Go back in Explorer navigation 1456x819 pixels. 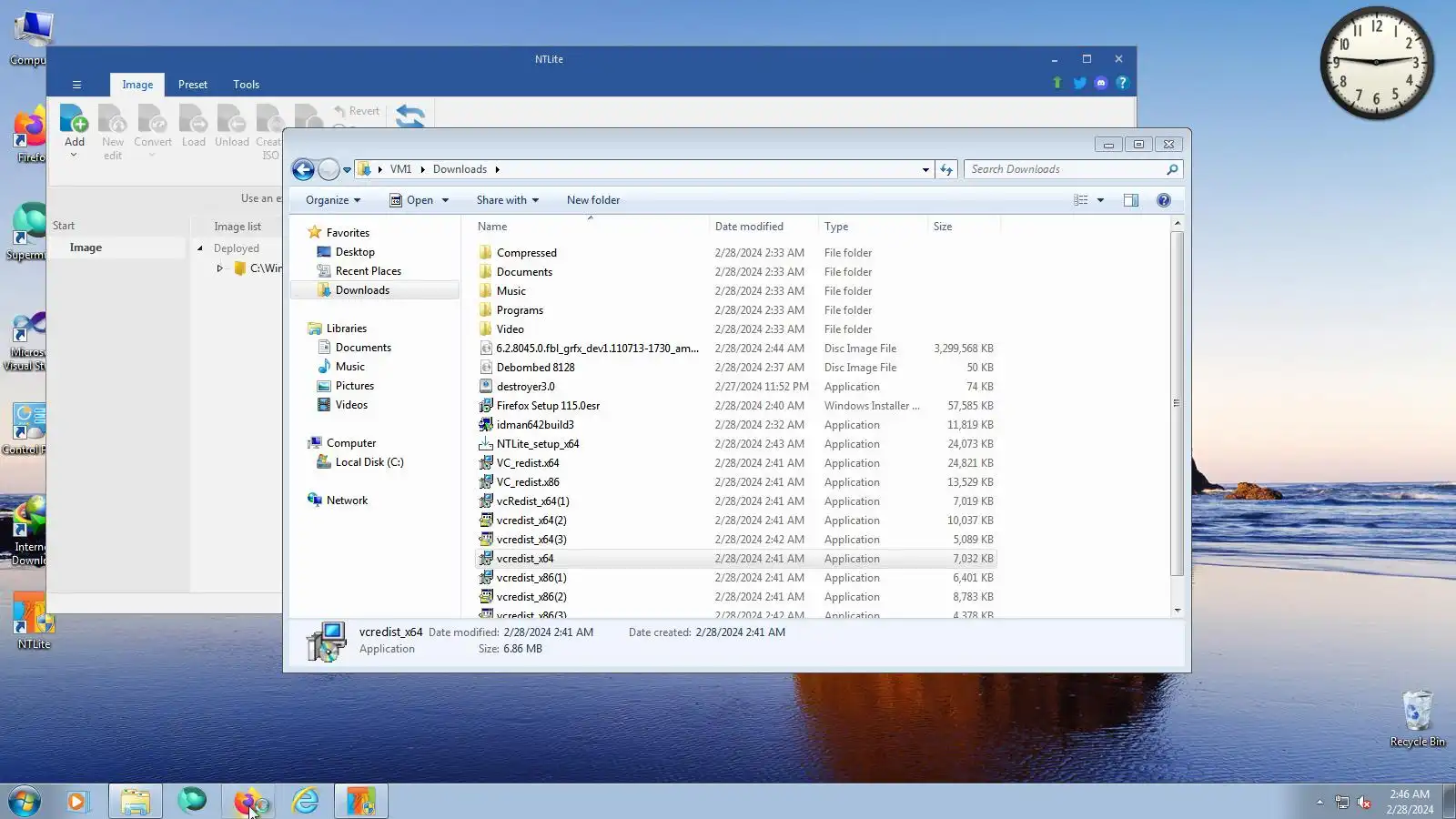(x=303, y=169)
